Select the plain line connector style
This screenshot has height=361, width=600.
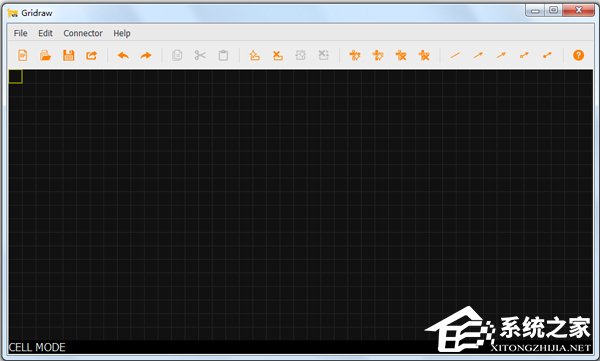coord(455,56)
